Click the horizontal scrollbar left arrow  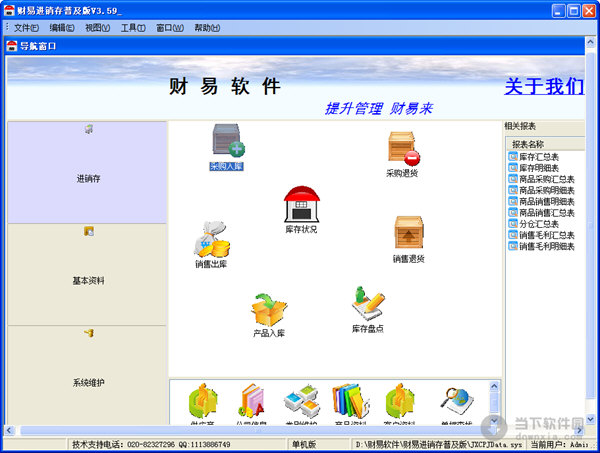tap(9, 430)
